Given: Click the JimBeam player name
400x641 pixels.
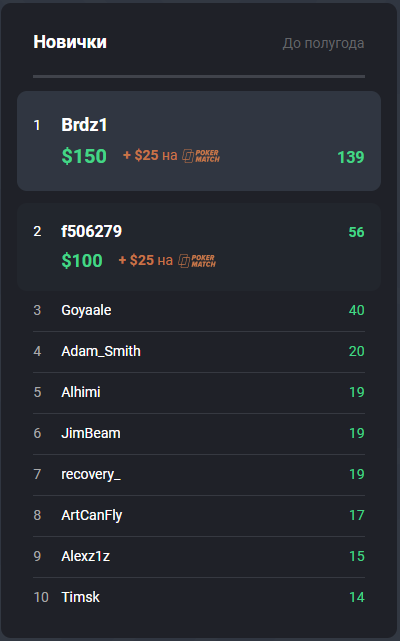Looking at the screenshot, I should tap(91, 433).
